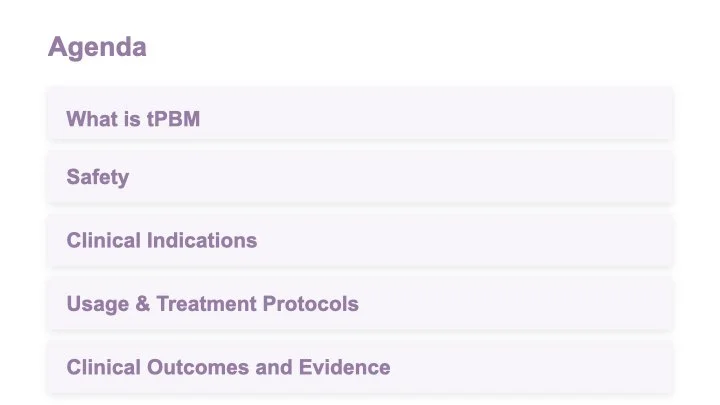Jump to the treatment protocols topic
This screenshot has height=405, width=720.
point(360,304)
